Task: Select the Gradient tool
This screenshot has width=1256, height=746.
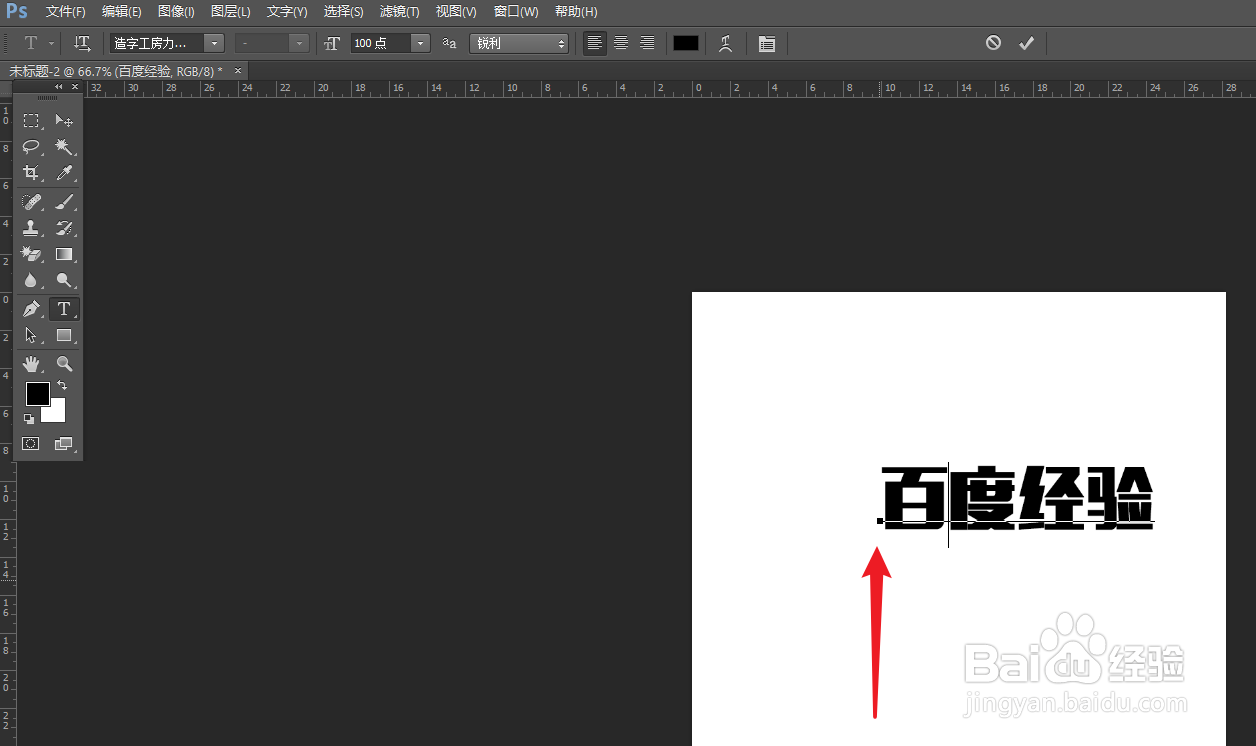Action: pyautogui.click(x=64, y=254)
